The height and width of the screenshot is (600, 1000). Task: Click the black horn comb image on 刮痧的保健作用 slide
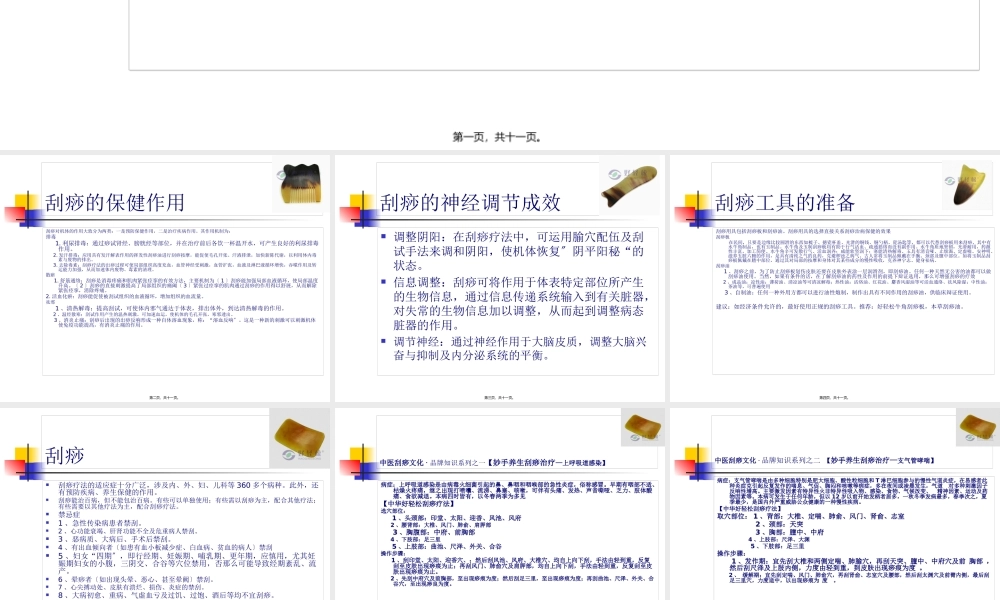298,185
